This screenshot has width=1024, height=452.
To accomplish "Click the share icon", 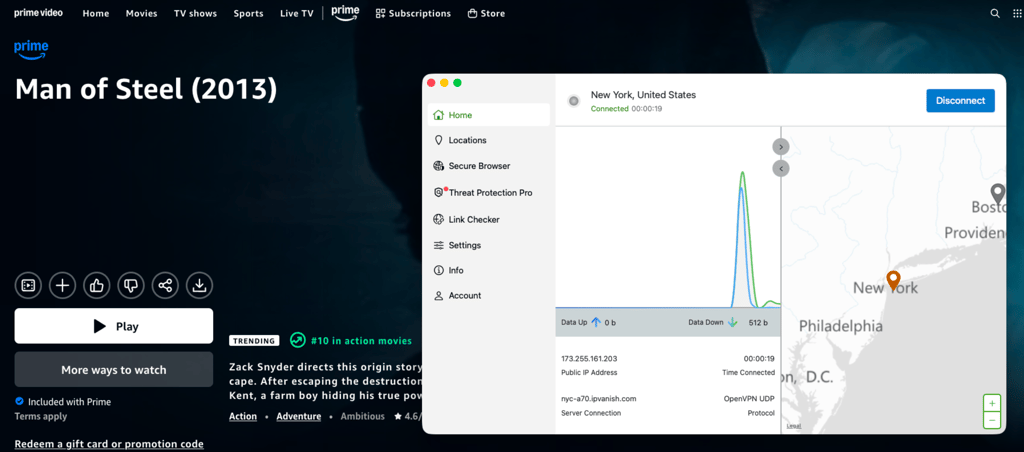I will [x=165, y=285].
